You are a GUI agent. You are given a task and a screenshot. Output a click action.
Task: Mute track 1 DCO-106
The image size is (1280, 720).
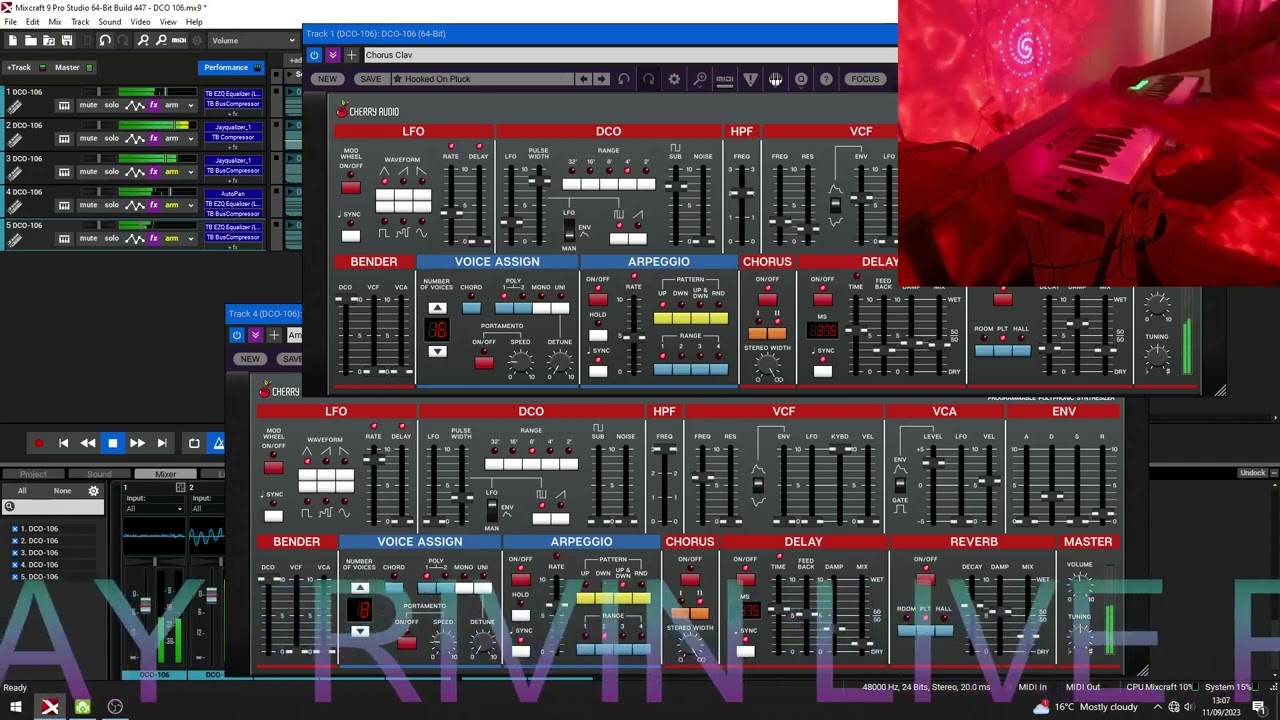[x=88, y=106]
